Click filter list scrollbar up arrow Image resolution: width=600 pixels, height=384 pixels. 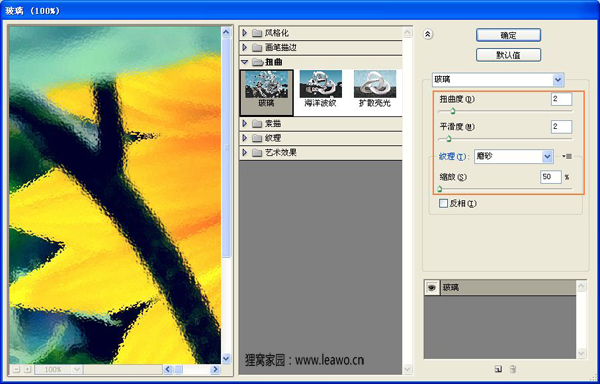[407, 33]
